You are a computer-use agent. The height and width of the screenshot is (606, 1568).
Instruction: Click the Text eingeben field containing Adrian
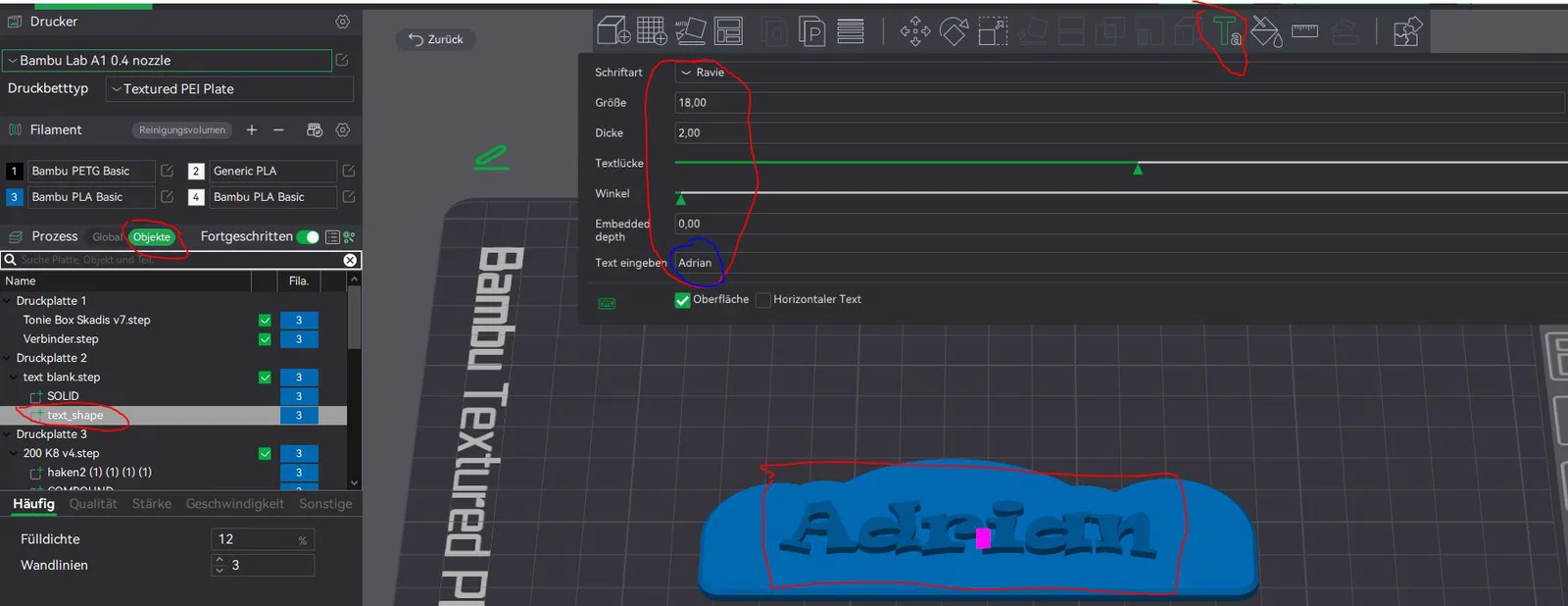coord(1121,263)
